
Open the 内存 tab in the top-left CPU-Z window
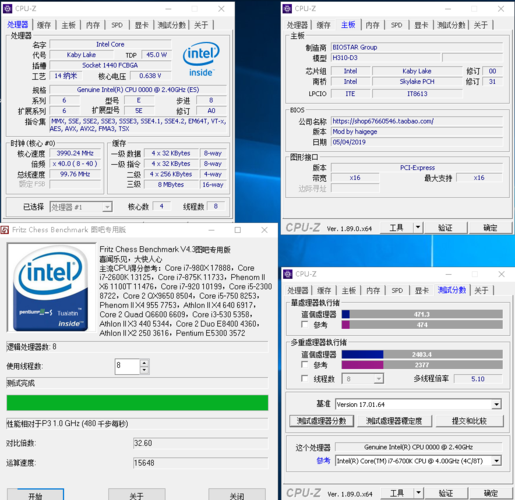point(93,25)
